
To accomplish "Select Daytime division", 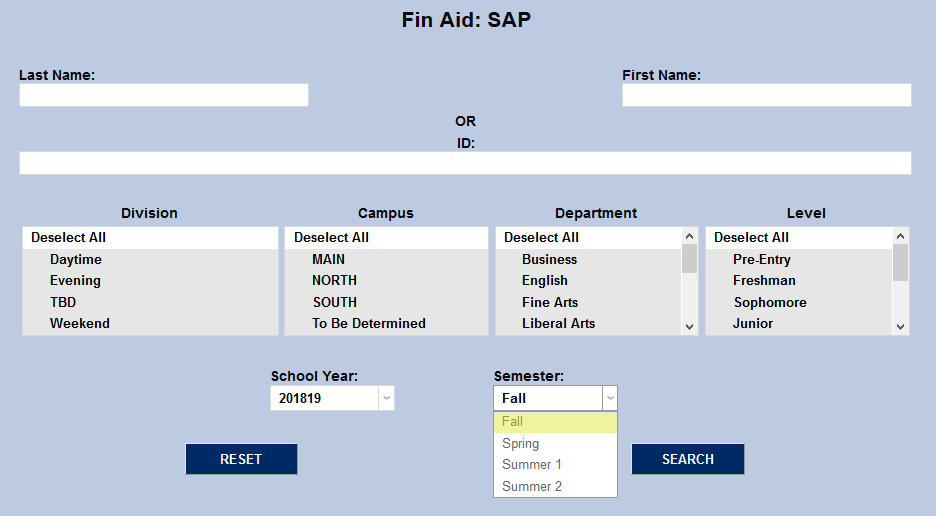I will (150, 260).
